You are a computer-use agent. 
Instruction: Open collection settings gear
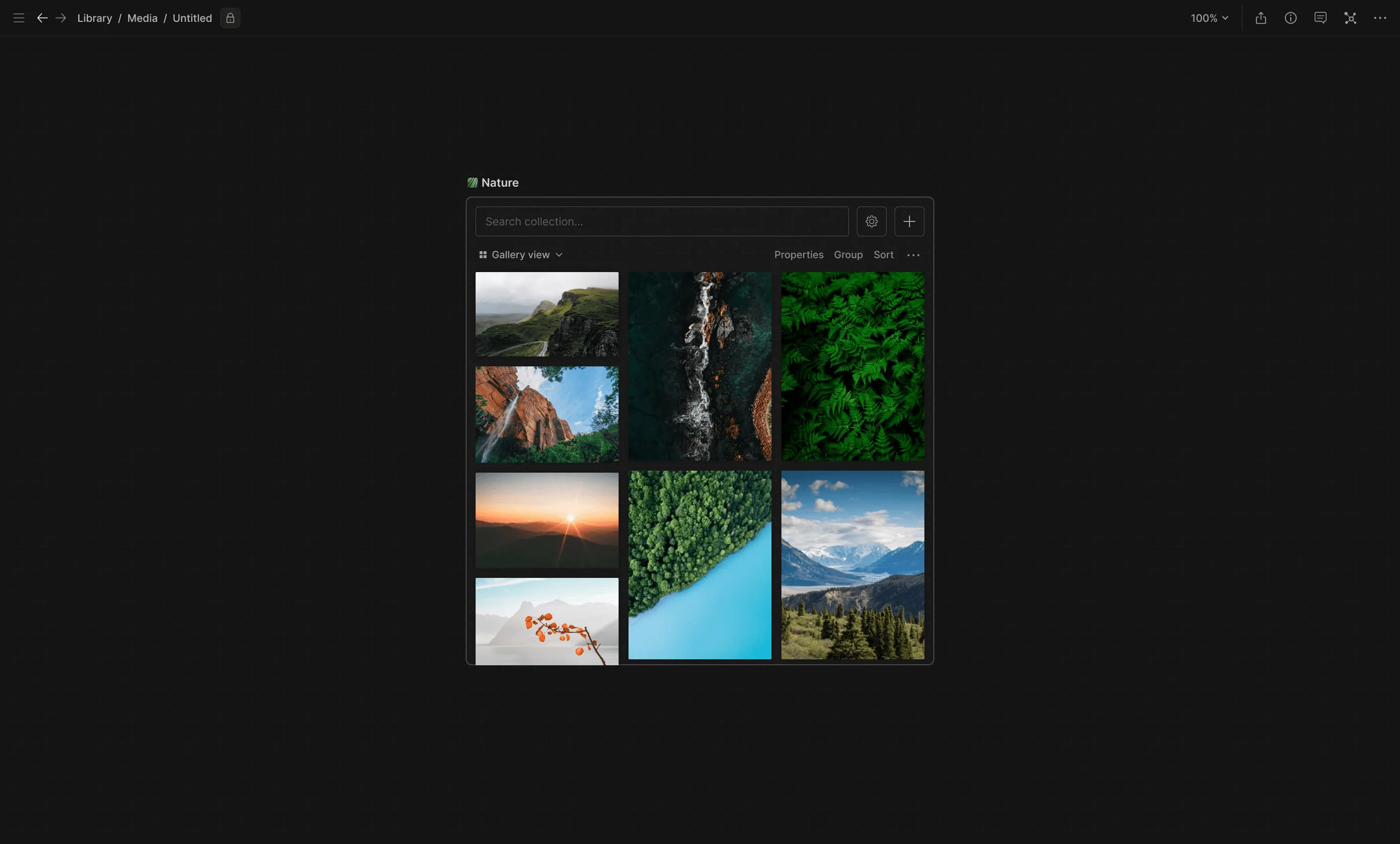tap(872, 221)
